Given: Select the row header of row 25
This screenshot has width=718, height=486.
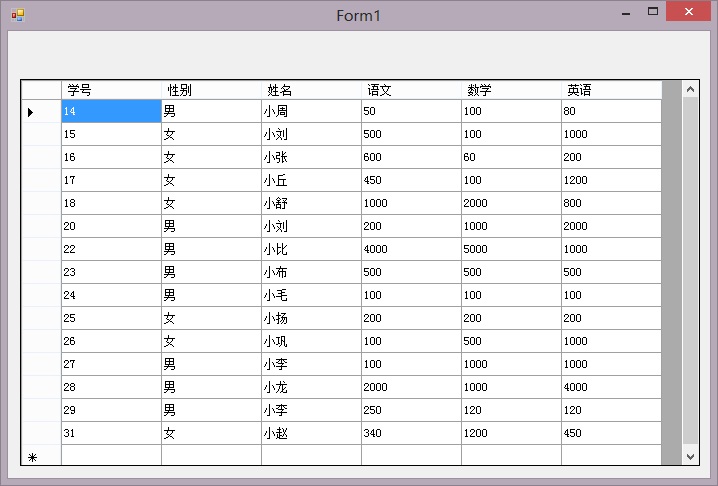Looking at the screenshot, I should [41, 318].
